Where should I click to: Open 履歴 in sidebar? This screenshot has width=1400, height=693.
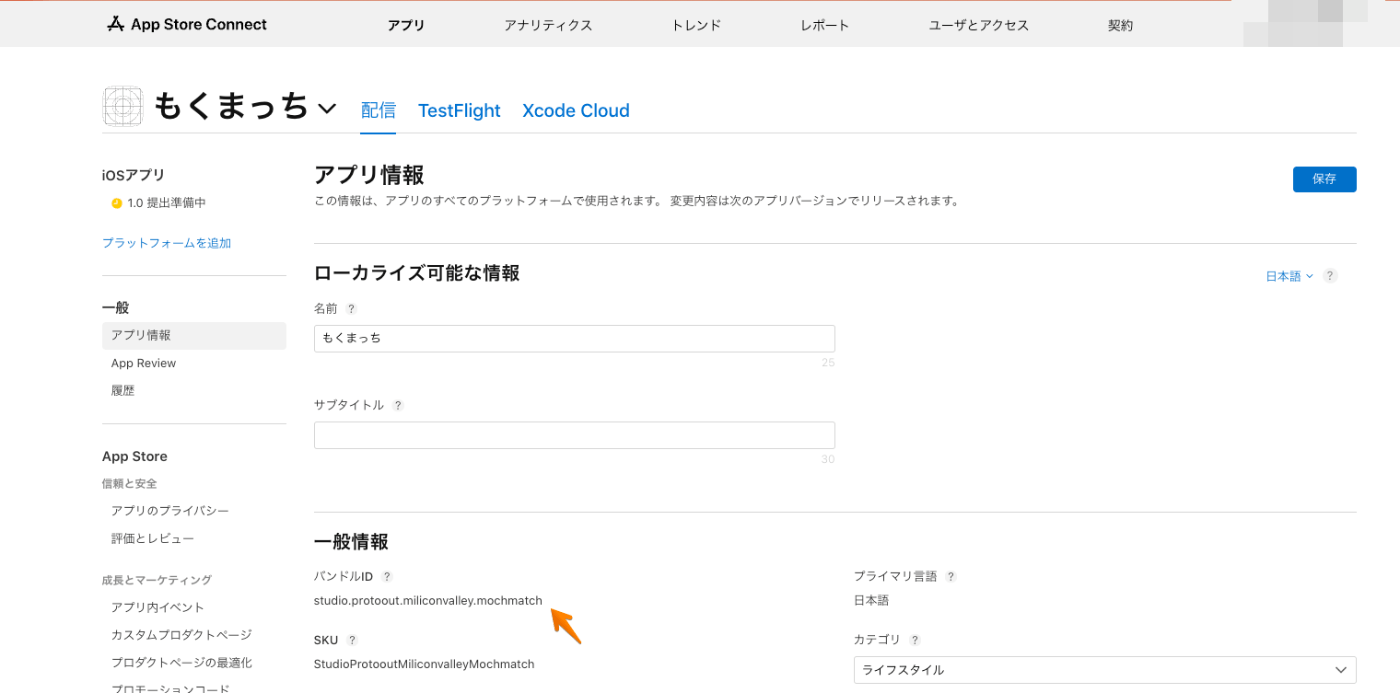(123, 391)
